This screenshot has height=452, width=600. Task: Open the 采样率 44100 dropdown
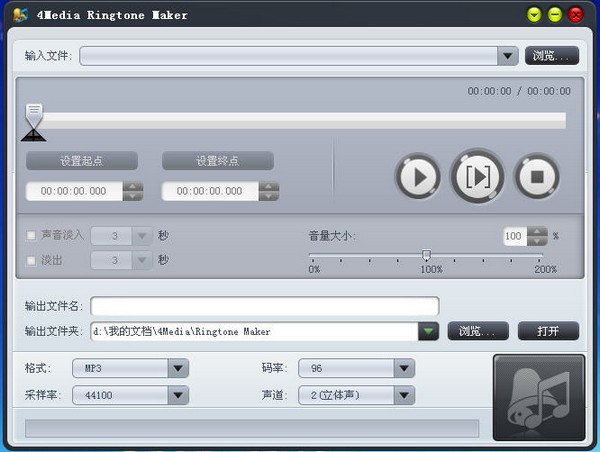[178, 395]
